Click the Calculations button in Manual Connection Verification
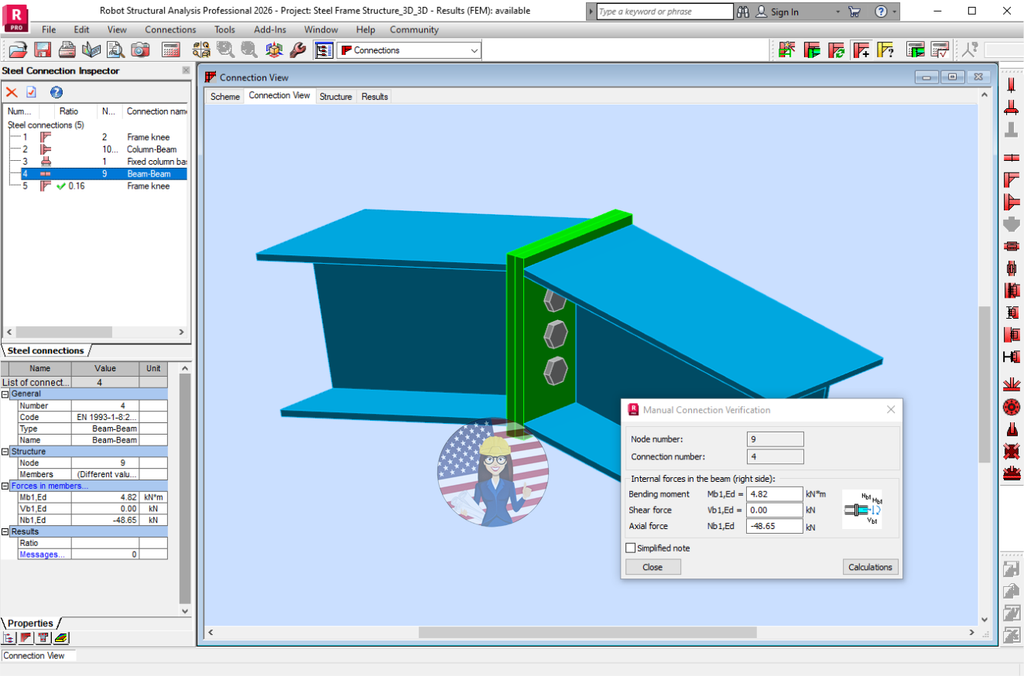Viewport: 1024px width, 676px height. 870,567
